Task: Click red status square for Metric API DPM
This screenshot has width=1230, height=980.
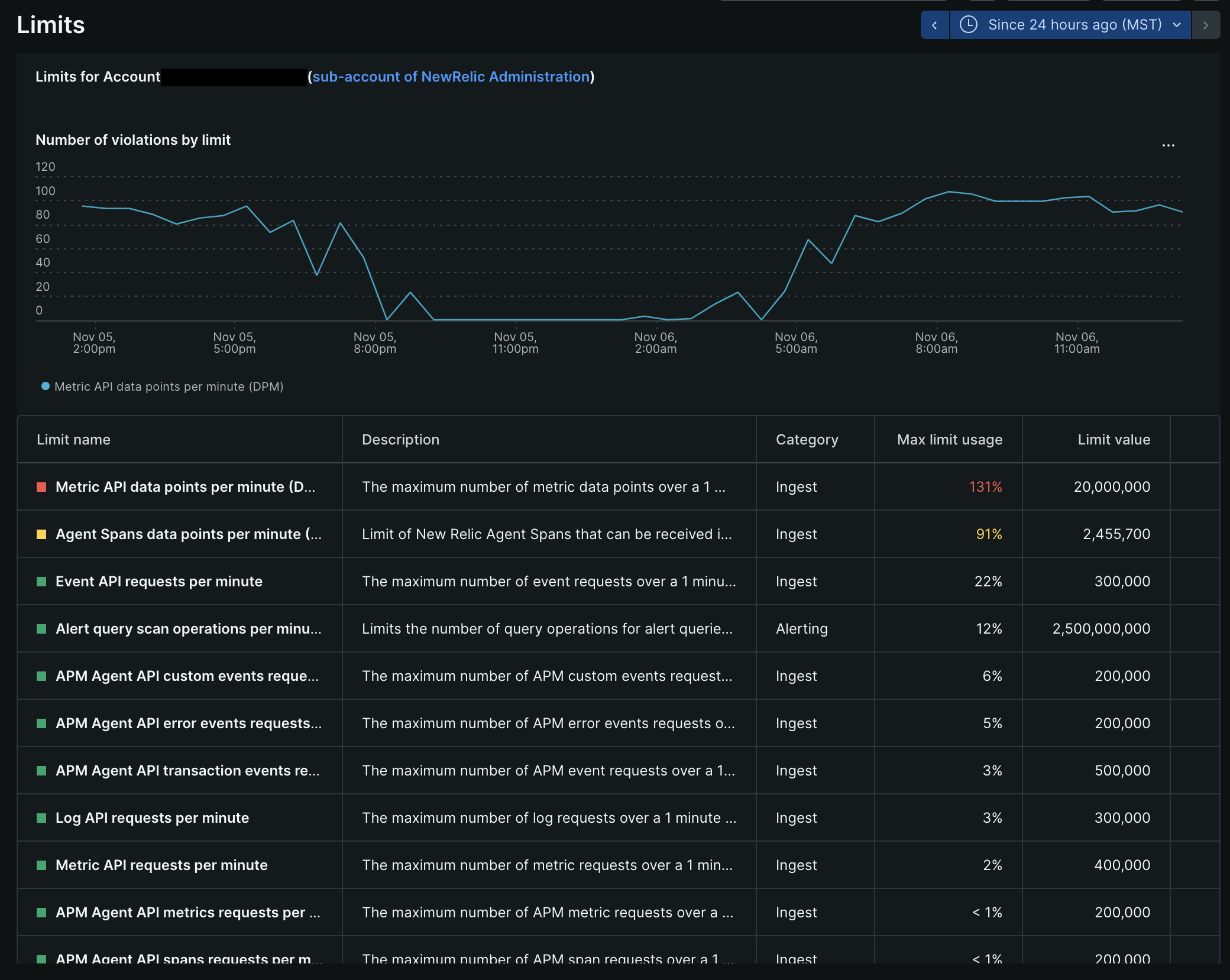Action: 41,487
